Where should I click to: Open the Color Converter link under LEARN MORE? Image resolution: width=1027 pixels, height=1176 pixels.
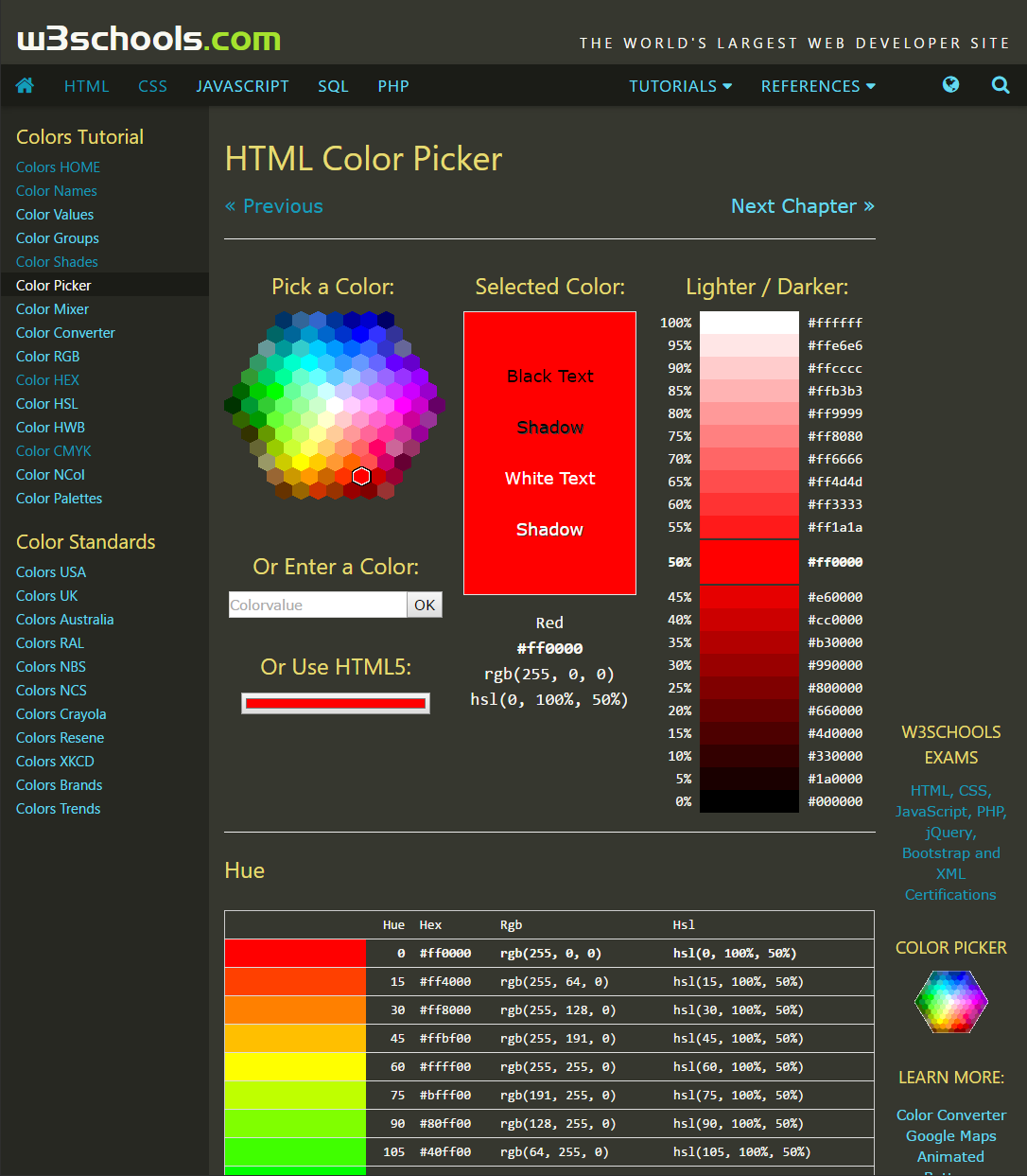click(x=950, y=1115)
